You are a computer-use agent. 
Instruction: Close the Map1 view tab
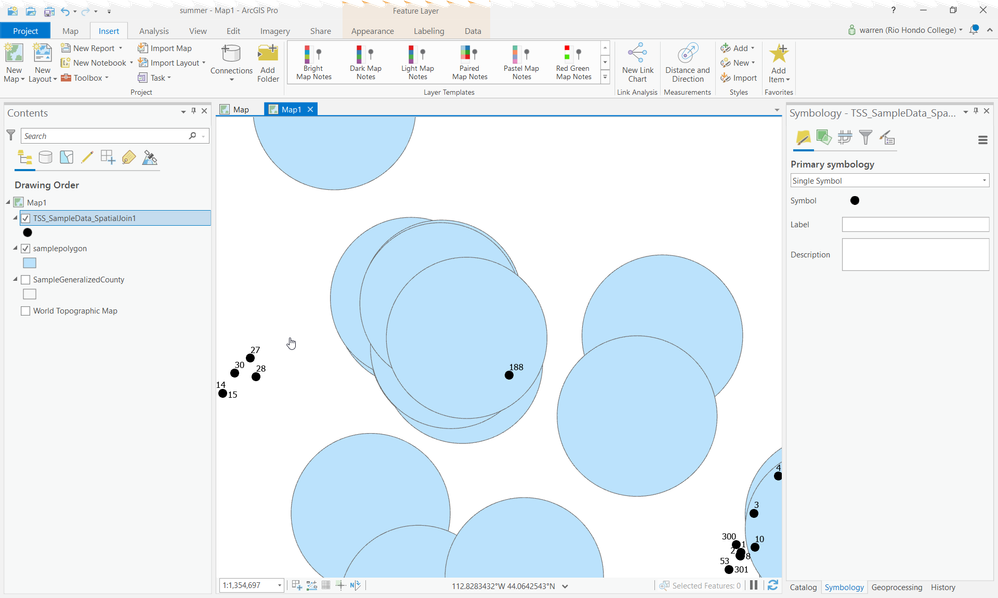pyautogui.click(x=311, y=109)
